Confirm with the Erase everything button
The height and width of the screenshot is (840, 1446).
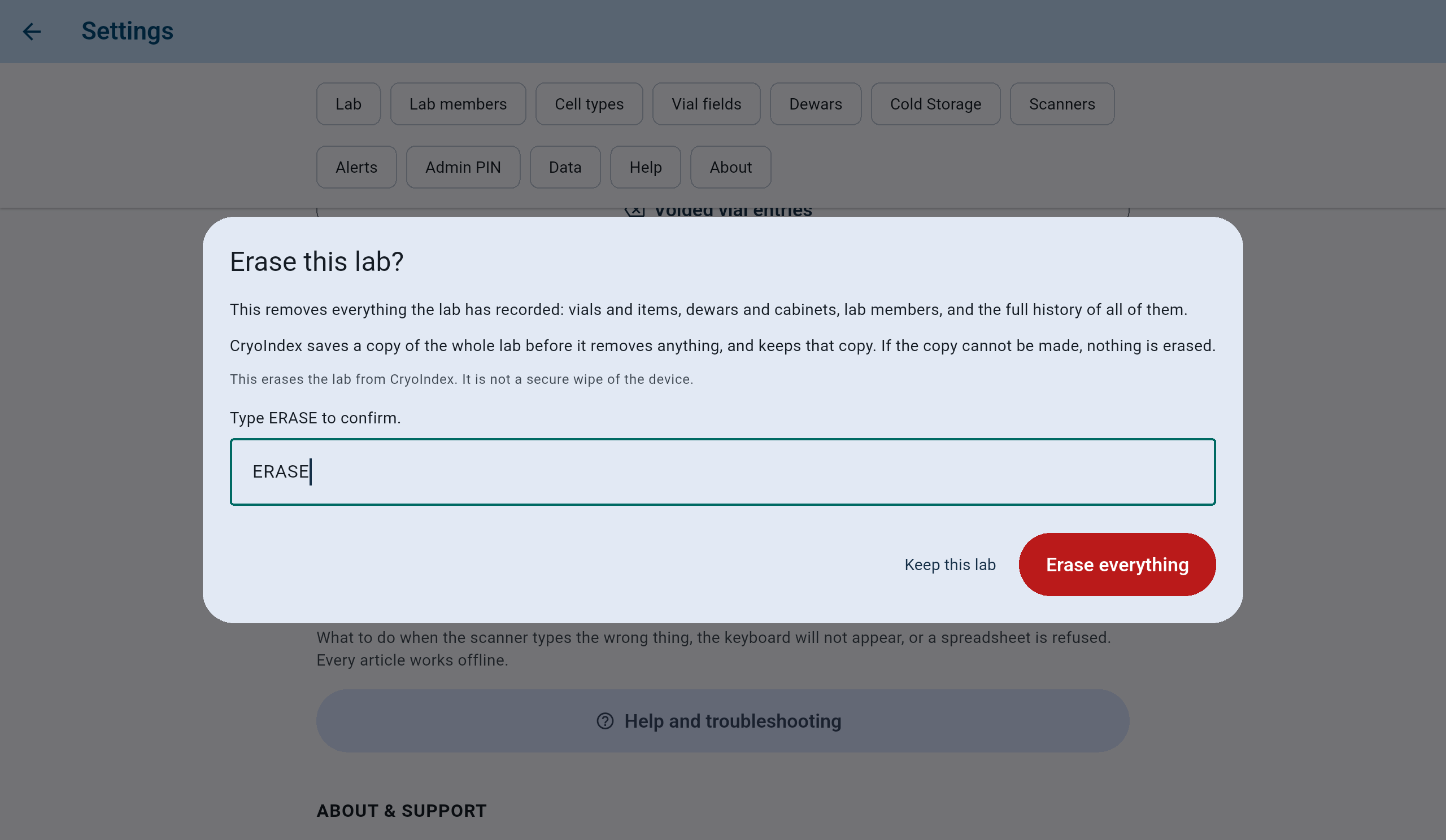pos(1117,564)
